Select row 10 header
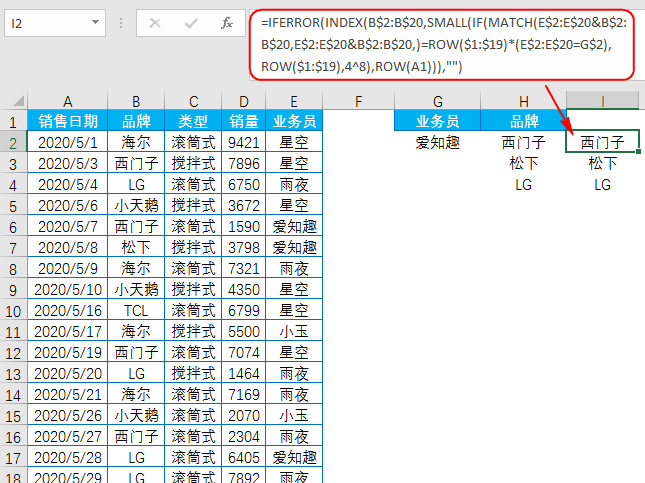 pos(13,311)
